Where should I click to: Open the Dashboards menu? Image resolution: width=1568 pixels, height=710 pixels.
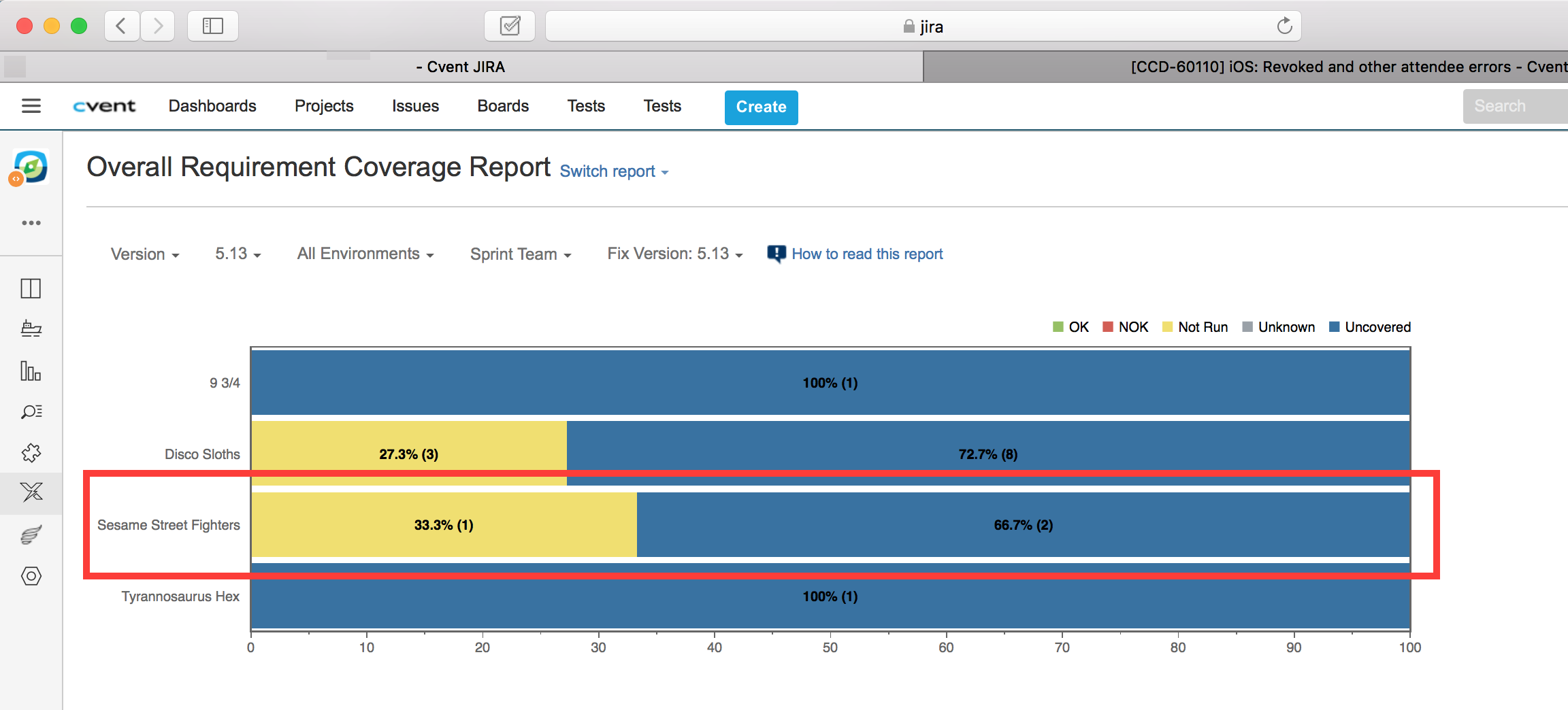pos(212,106)
